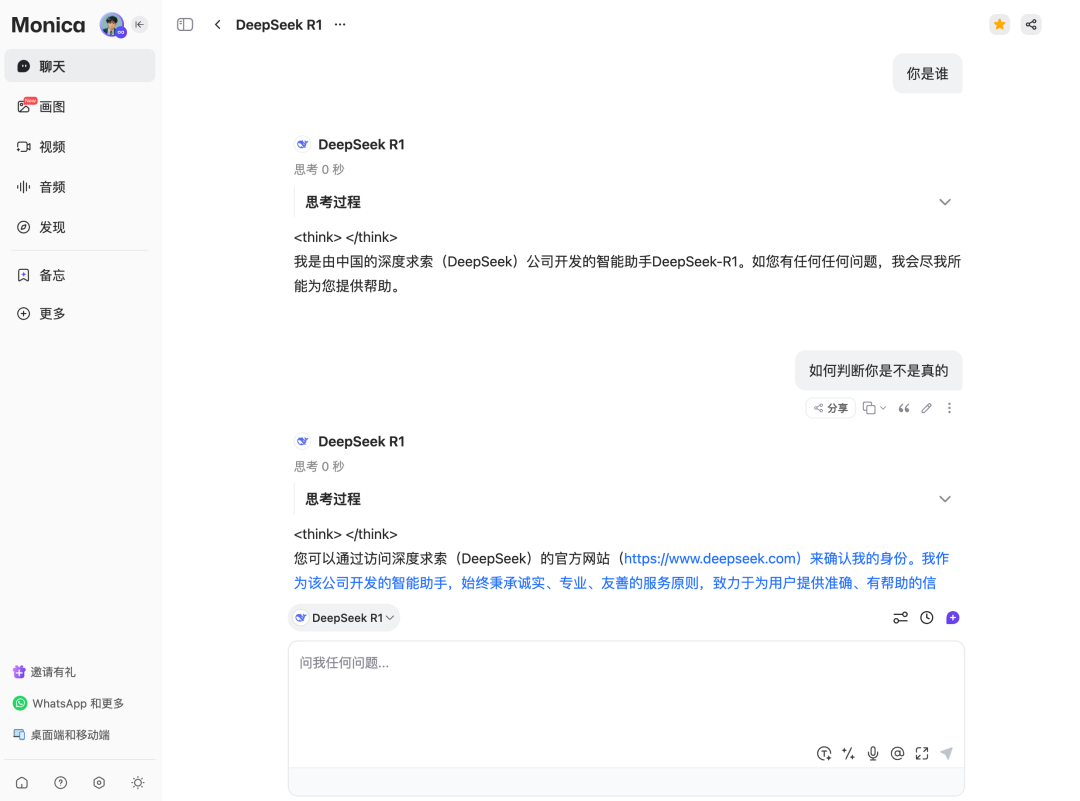Click the @ mention icon
The width and height of the screenshot is (1080, 801).
pyautogui.click(x=897, y=753)
